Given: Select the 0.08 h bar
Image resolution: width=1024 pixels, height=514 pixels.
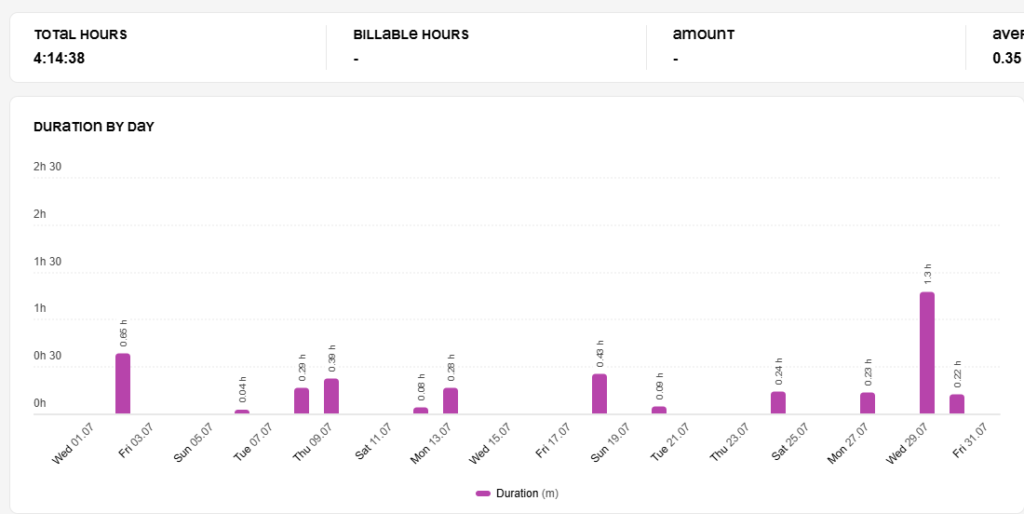Looking at the screenshot, I should click(x=421, y=411).
